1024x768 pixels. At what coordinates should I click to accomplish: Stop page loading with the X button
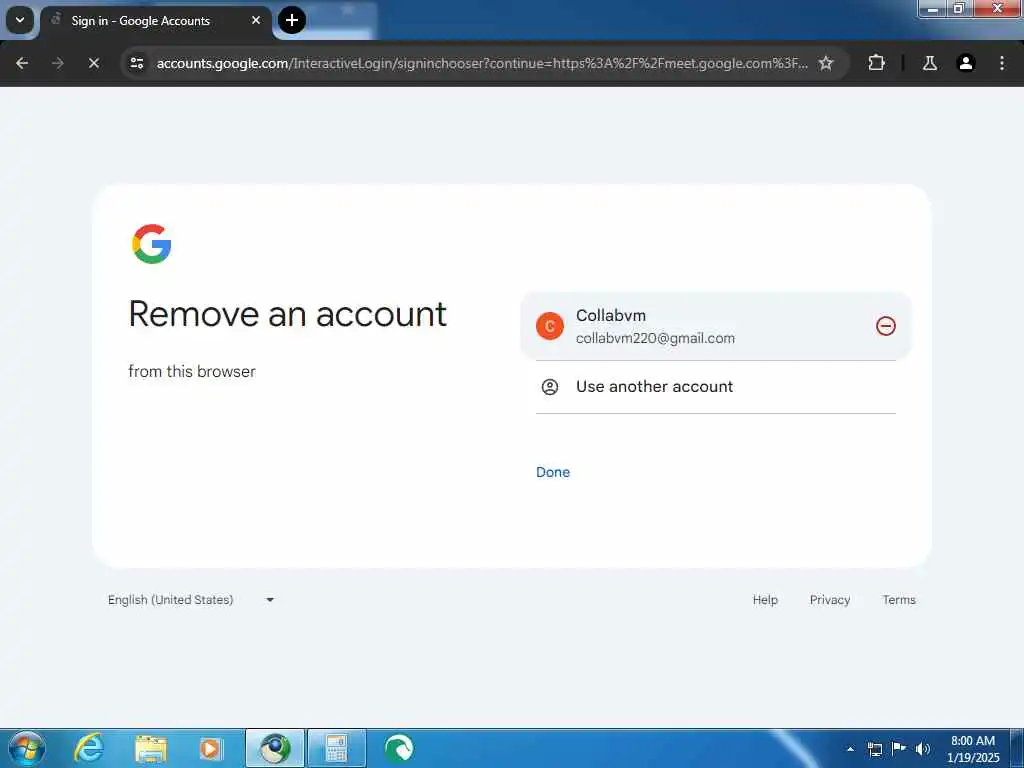tap(93, 63)
